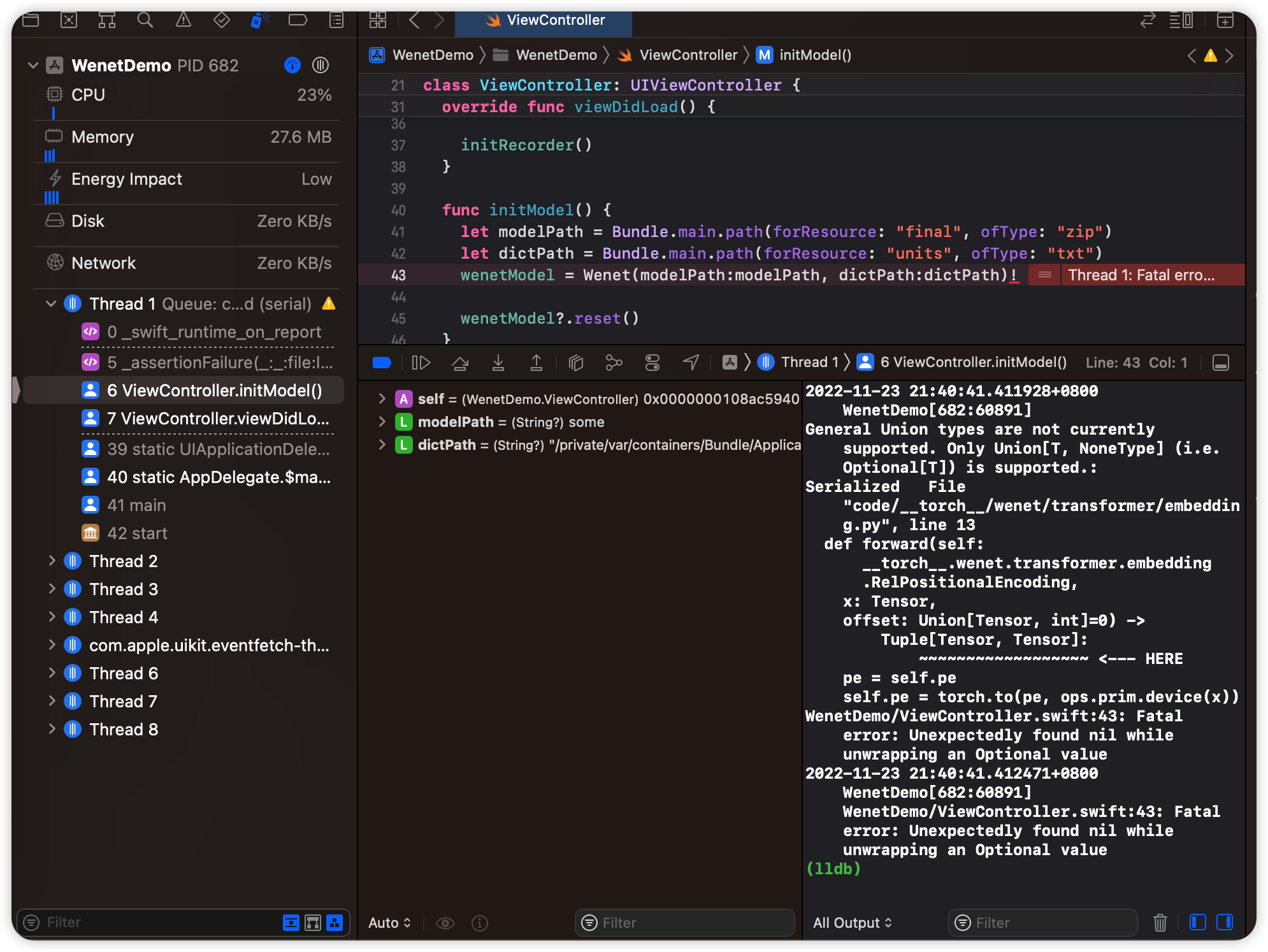Image resolution: width=1268 pixels, height=952 pixels.
Task: Open the Find navigator magnifier
Action: click(145, 20)
